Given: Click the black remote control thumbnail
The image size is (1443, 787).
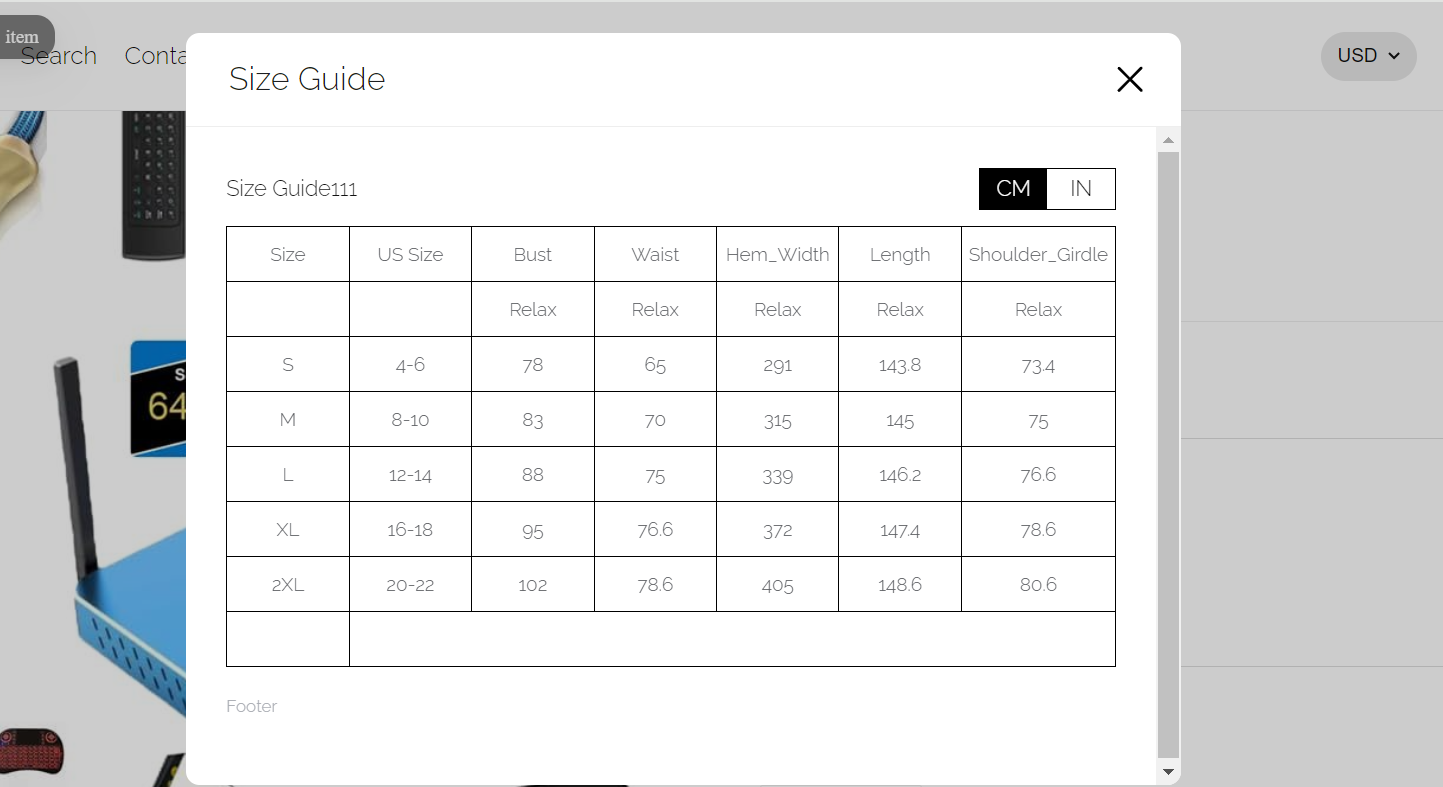Looking at the screenshot, I should point(154,185).
